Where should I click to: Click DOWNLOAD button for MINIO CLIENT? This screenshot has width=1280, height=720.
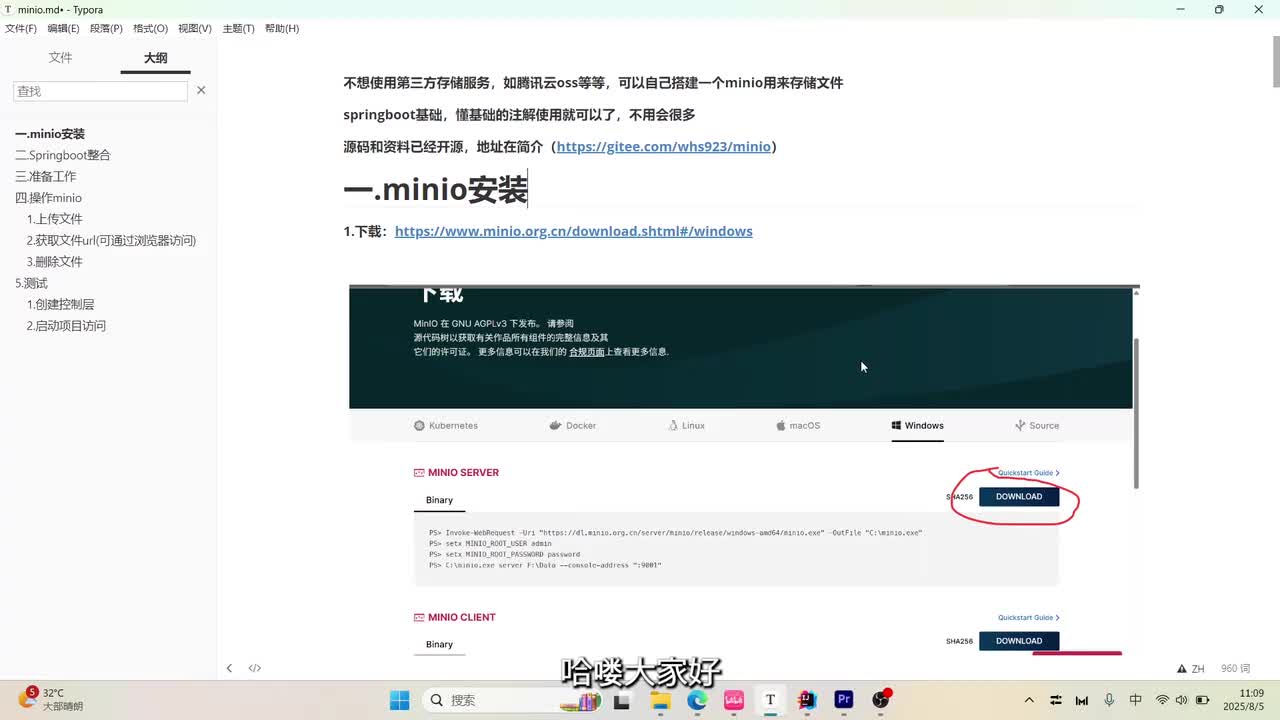pyautogui.click(x=1019, y=641)
